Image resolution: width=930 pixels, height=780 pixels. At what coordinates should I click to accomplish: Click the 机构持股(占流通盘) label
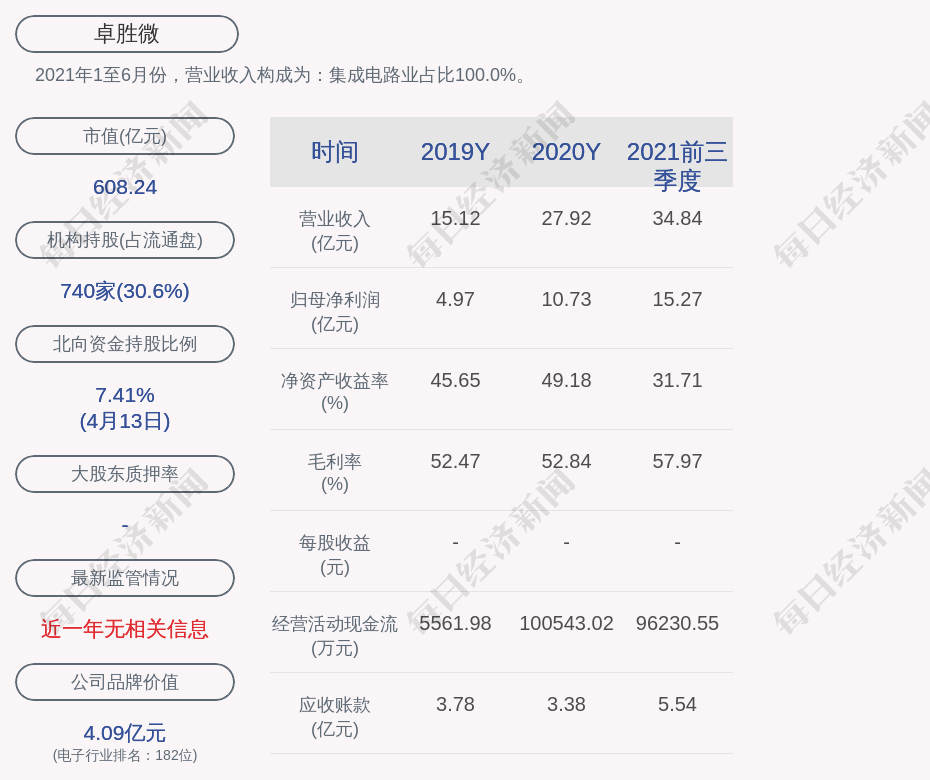[x=125, y=240]
